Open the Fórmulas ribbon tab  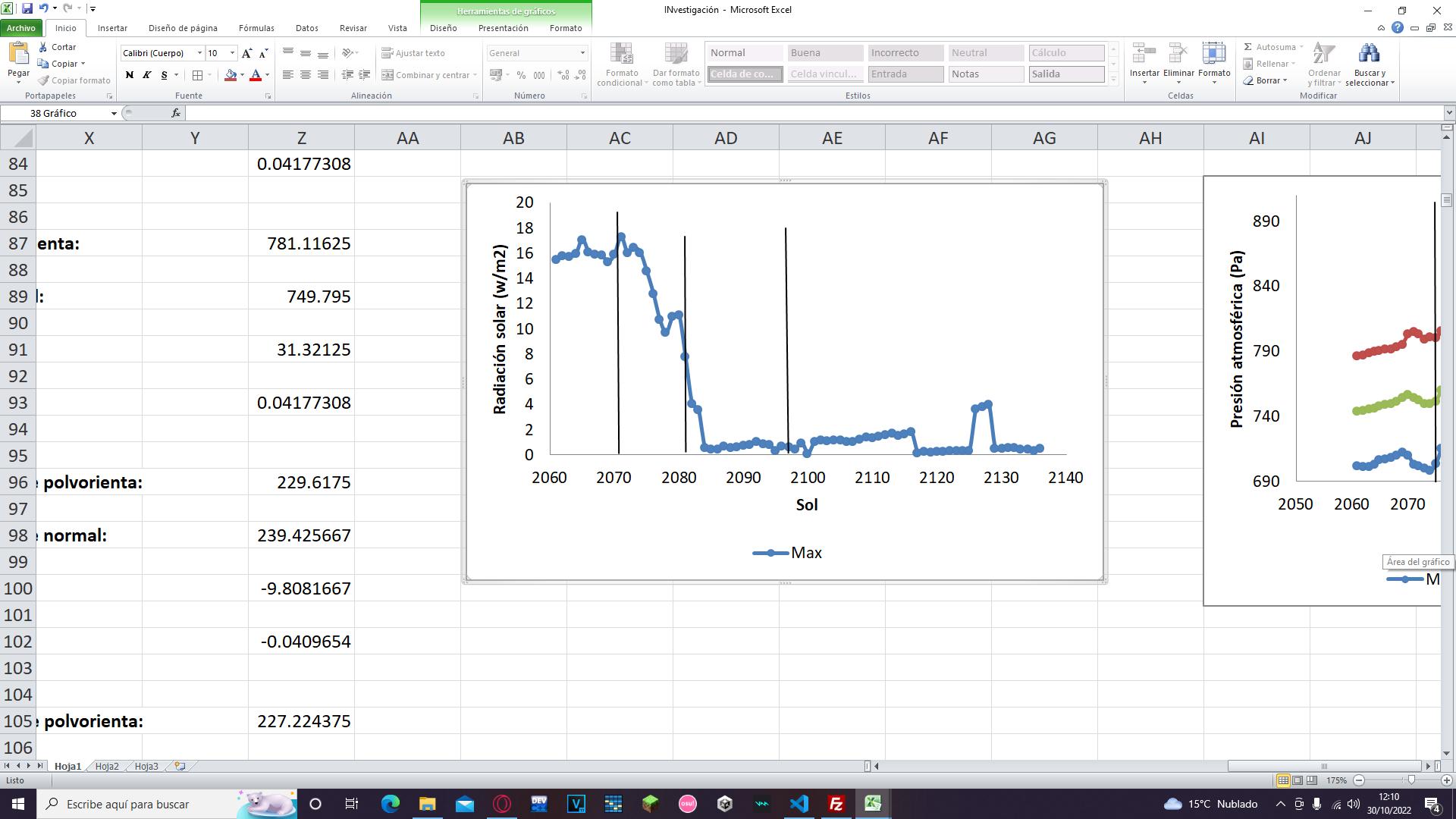256,28
